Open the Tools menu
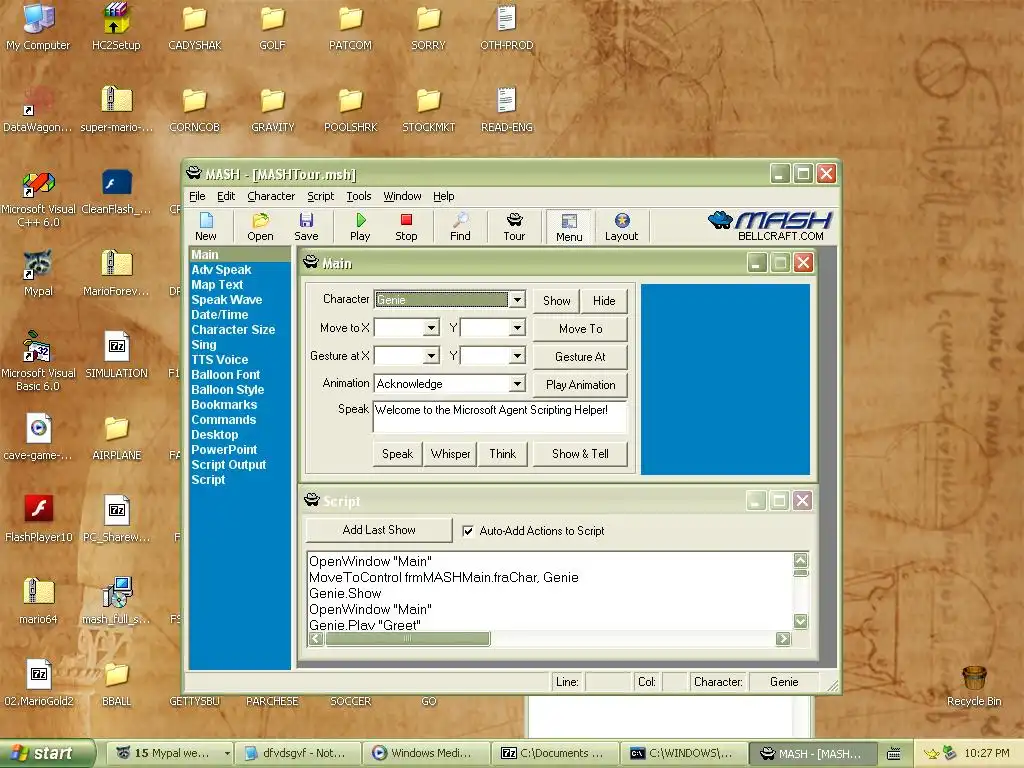 point(359,196)
